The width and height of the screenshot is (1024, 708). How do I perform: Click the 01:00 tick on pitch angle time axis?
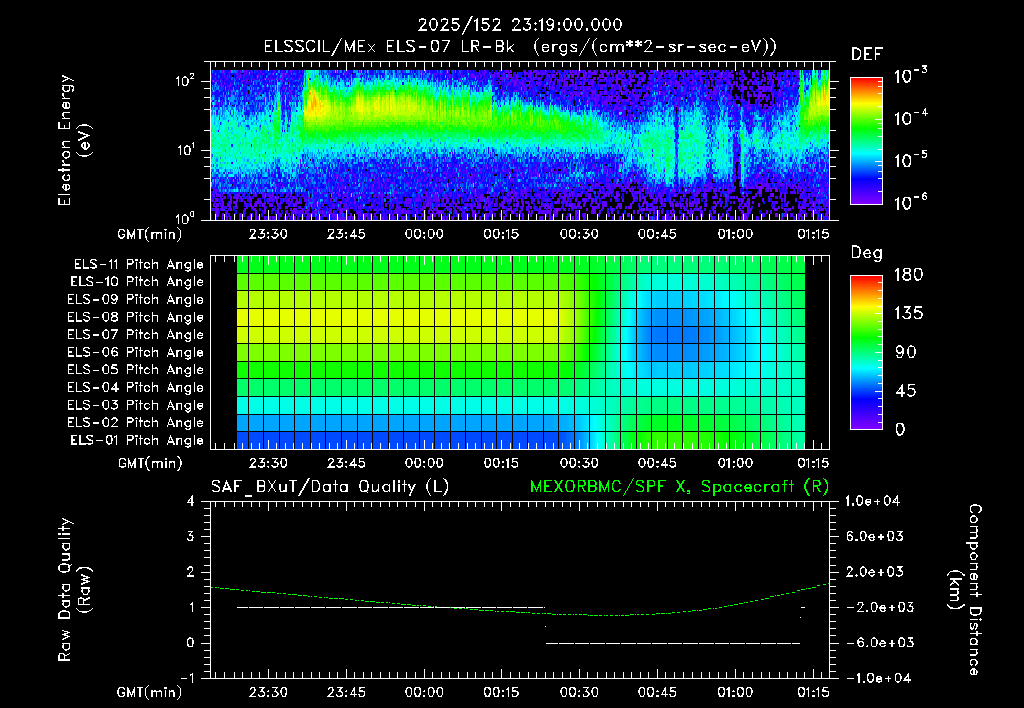tap(735, 463)
